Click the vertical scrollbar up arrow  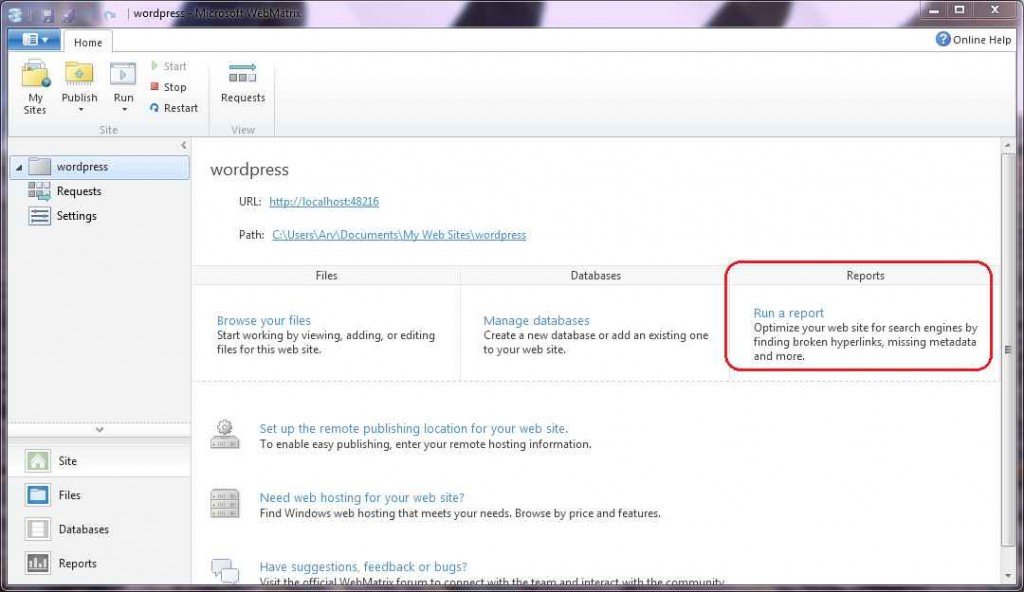point(1008,144)
